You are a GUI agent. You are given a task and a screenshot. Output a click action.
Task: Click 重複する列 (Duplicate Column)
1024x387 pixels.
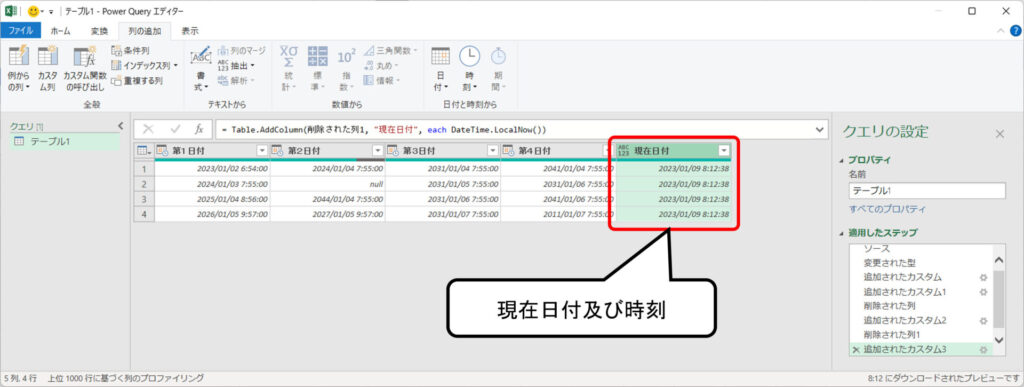136,80
